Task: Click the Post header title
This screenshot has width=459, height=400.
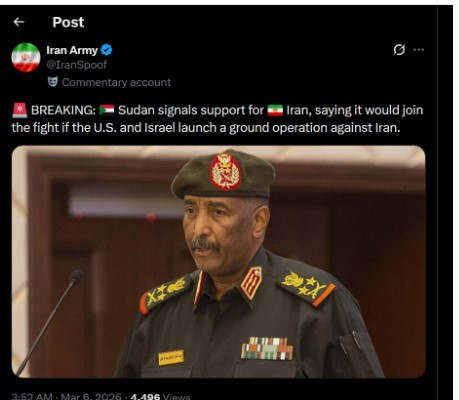Action: 68,22
